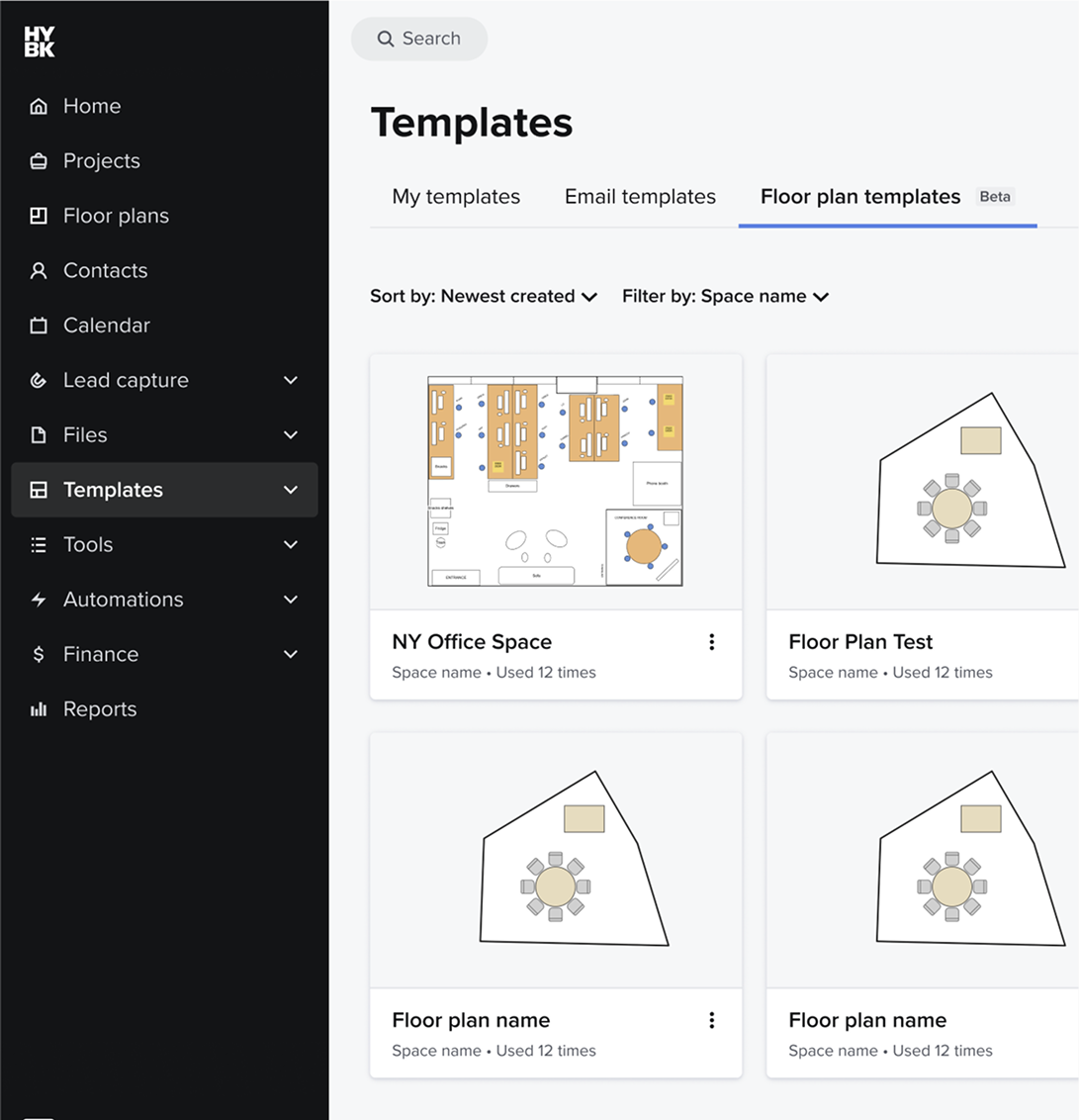Click the Finance dollar sign icon
1079x1120 pixels.
[x=39, y=654]
